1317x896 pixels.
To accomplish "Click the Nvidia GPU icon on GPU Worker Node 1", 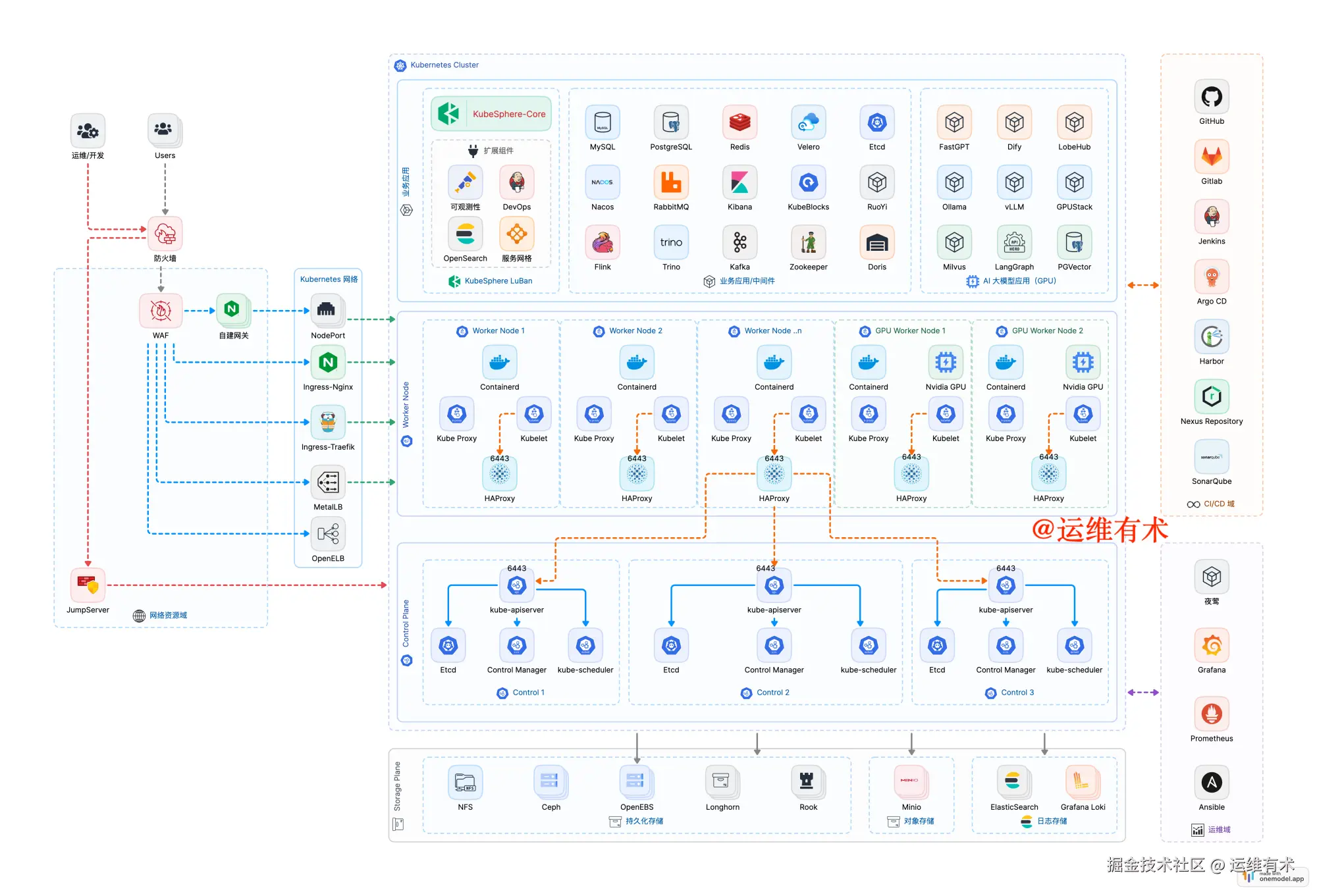I will point(945,363).
